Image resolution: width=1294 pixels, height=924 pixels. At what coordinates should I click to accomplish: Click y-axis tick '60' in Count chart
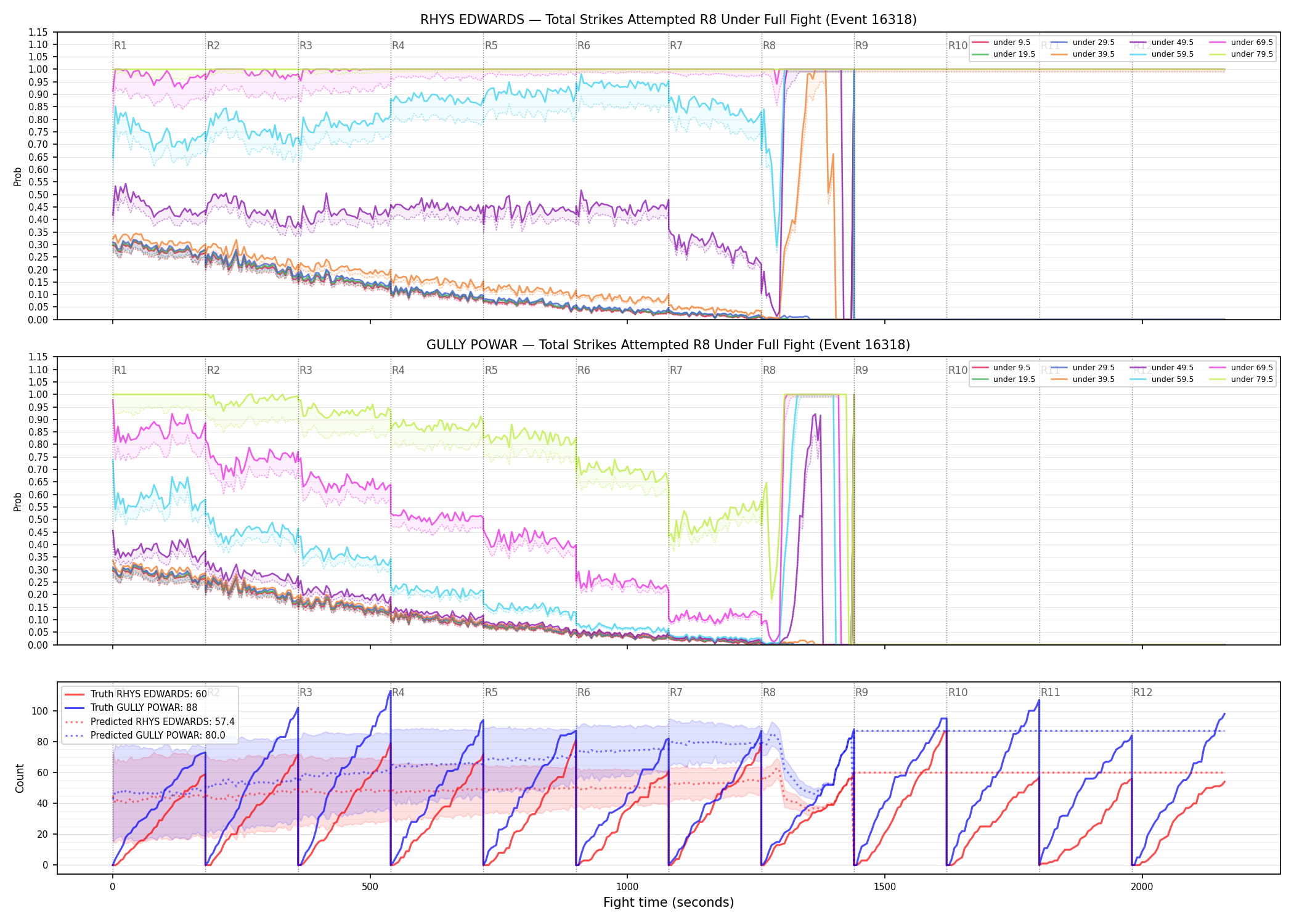click(x=43, y=772)
